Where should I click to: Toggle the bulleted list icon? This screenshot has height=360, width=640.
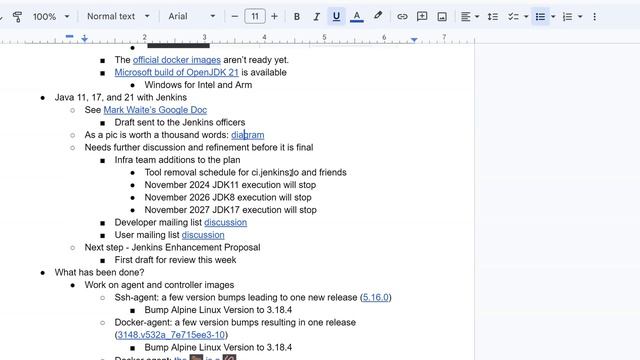point(540,17)
